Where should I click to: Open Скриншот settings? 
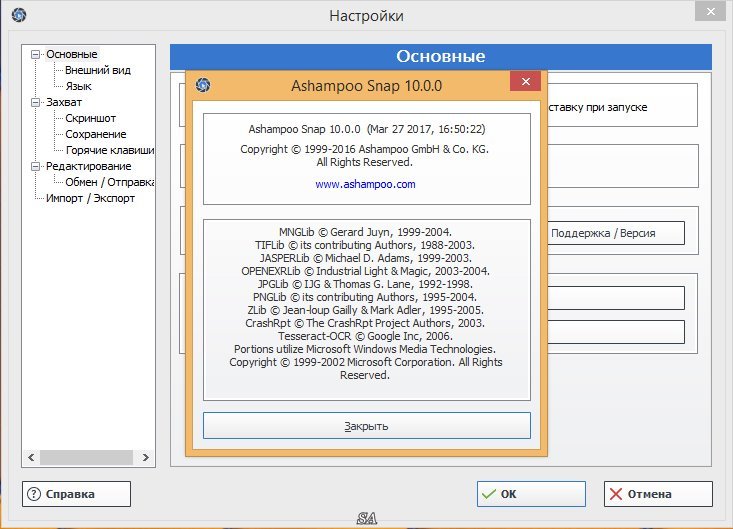click(x=90, y=118)
